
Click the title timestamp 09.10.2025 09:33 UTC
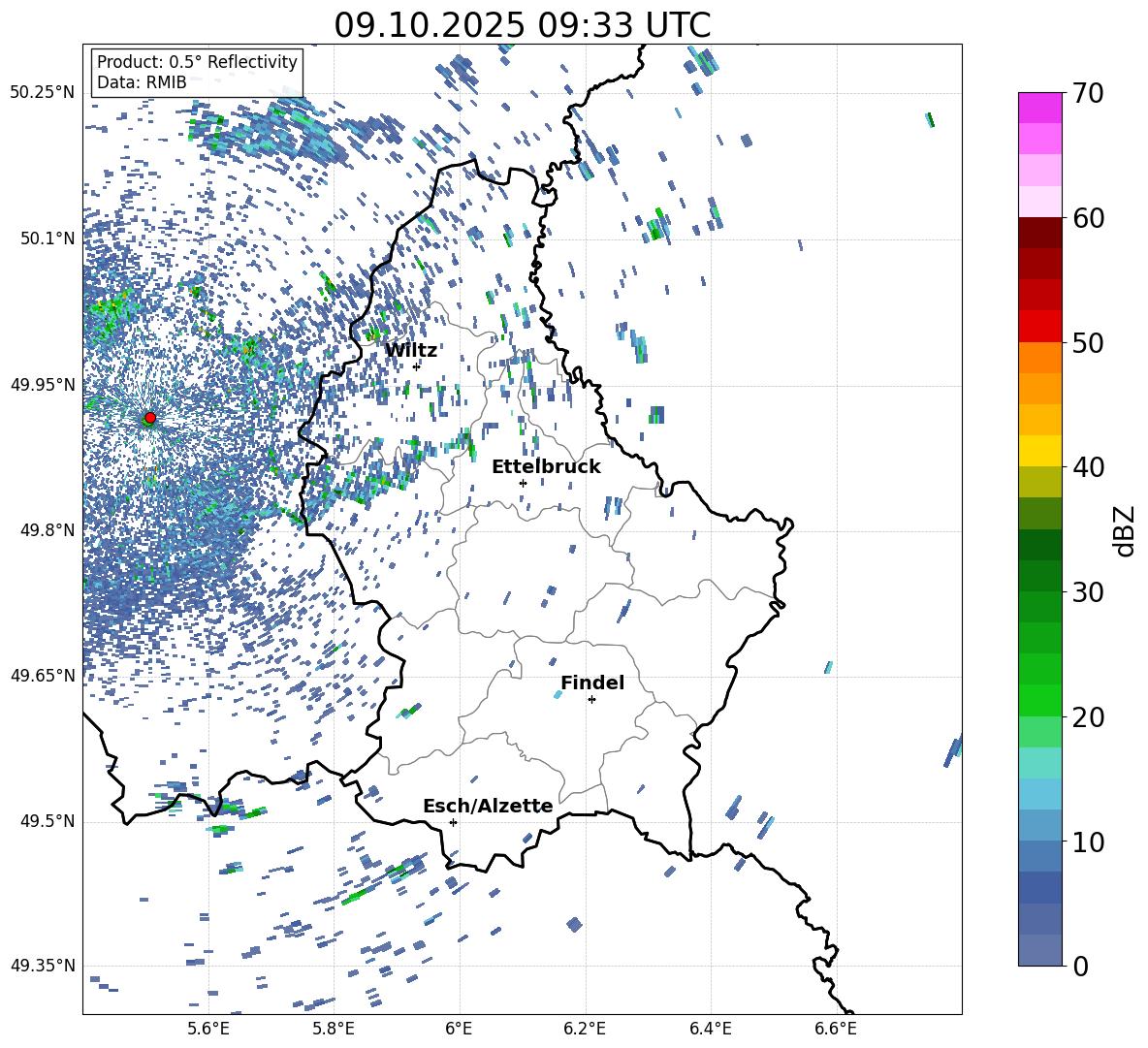point(522,25)
